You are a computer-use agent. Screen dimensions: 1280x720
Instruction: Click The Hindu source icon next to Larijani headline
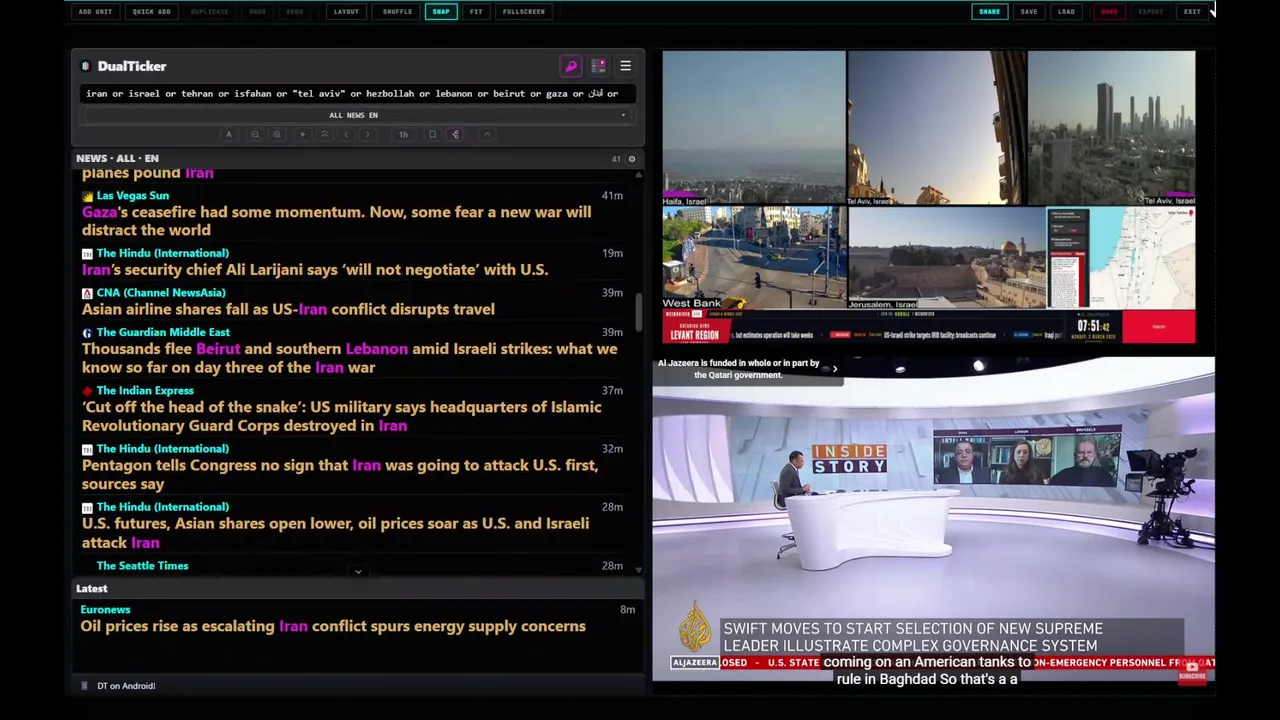click(x=87, y=254)
